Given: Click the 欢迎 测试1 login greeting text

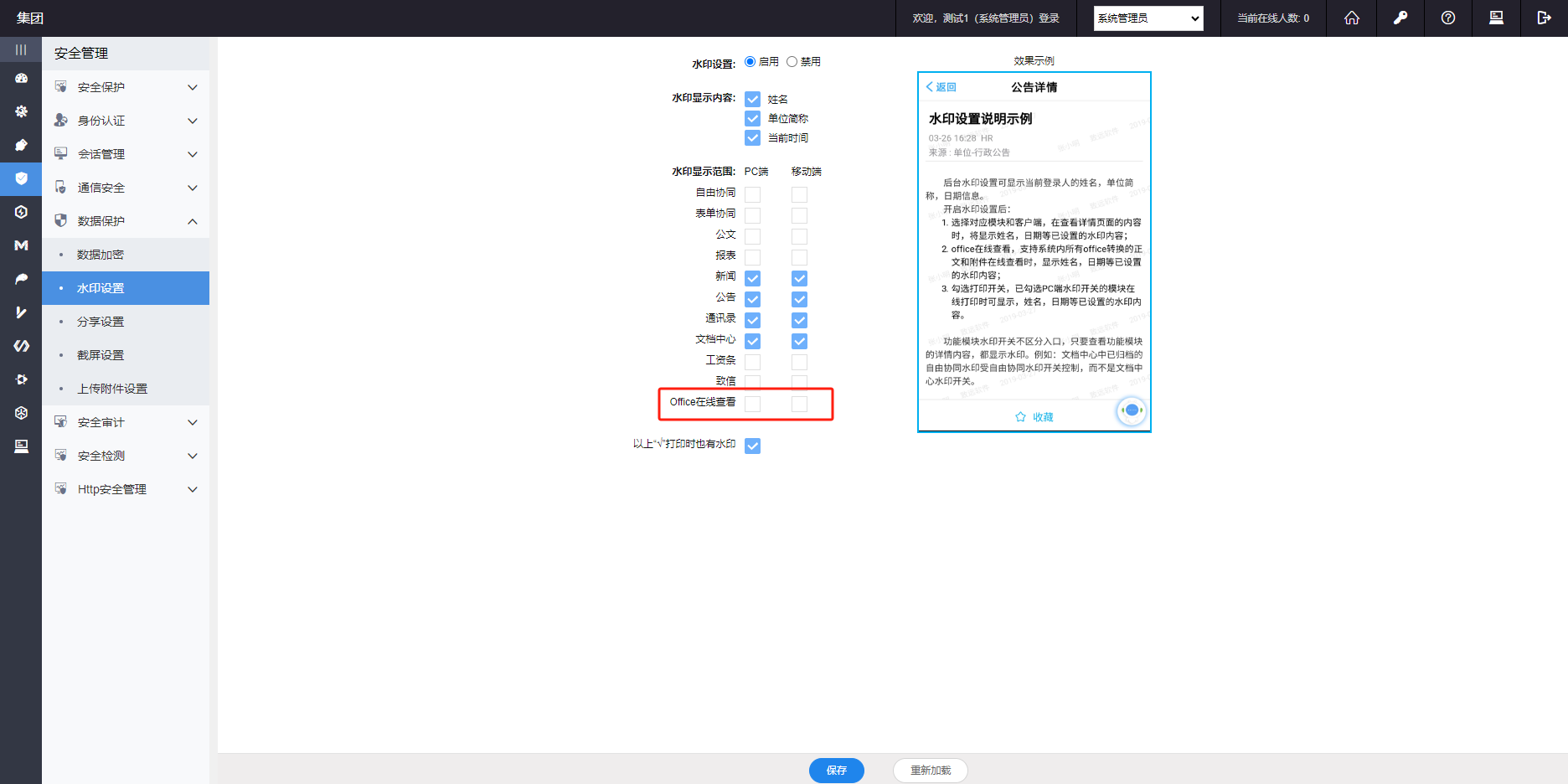Looking at the screenshot, I should coord(986,18).
